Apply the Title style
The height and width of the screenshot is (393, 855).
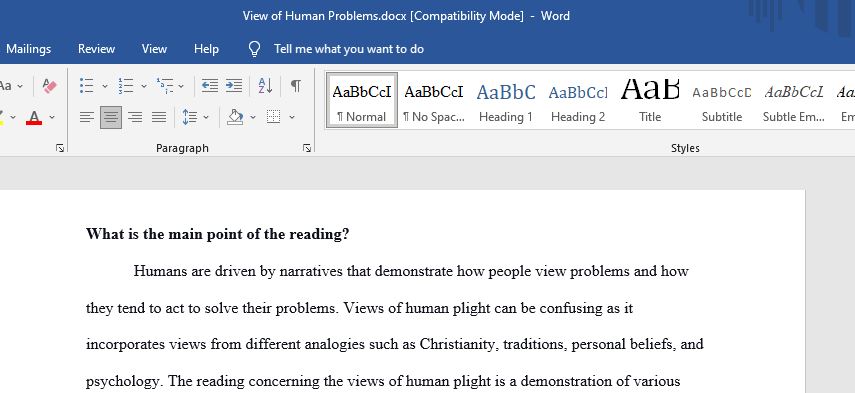[x=650, y=101]
